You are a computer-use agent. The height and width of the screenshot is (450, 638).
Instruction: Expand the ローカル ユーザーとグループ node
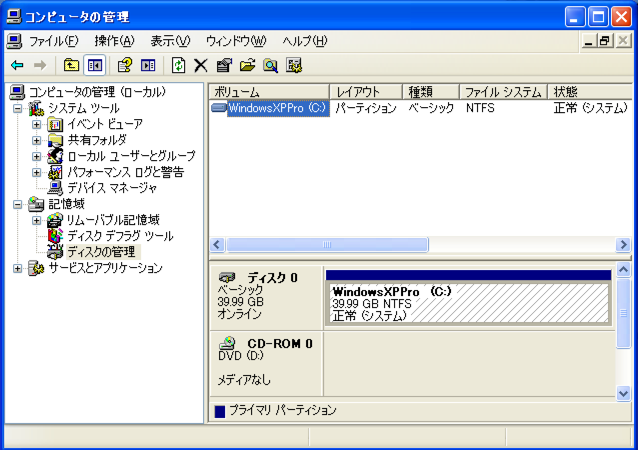click(36, 156)
